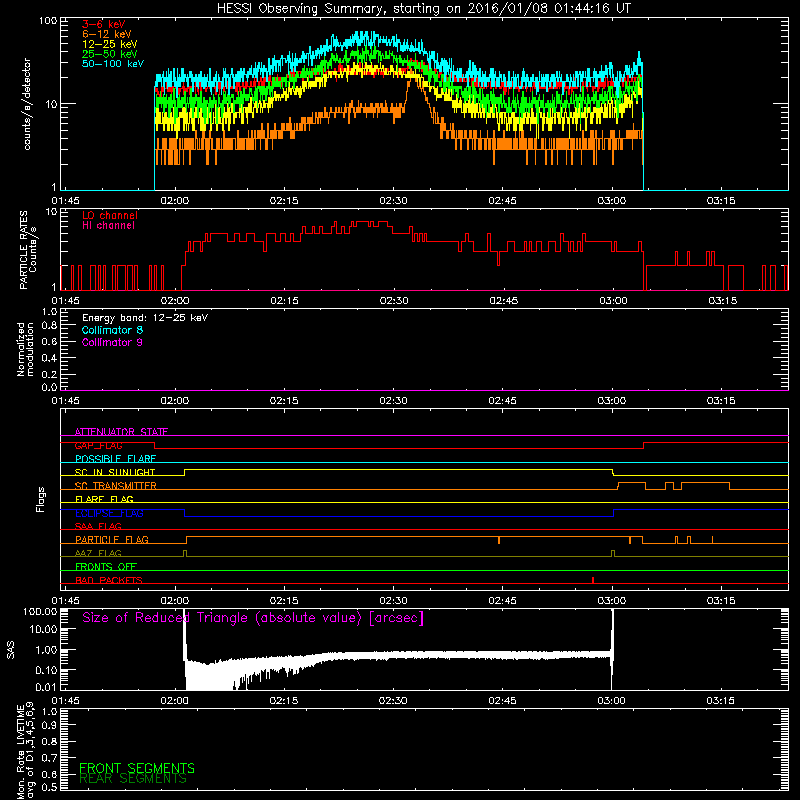
Task: Click the Normalized modulation axis label
Action: tap(25, 349)
